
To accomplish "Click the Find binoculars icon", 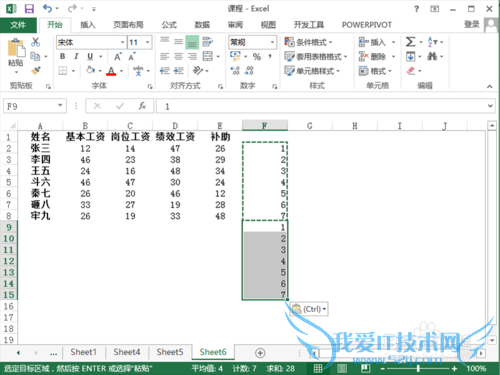I will coord(432,56).
